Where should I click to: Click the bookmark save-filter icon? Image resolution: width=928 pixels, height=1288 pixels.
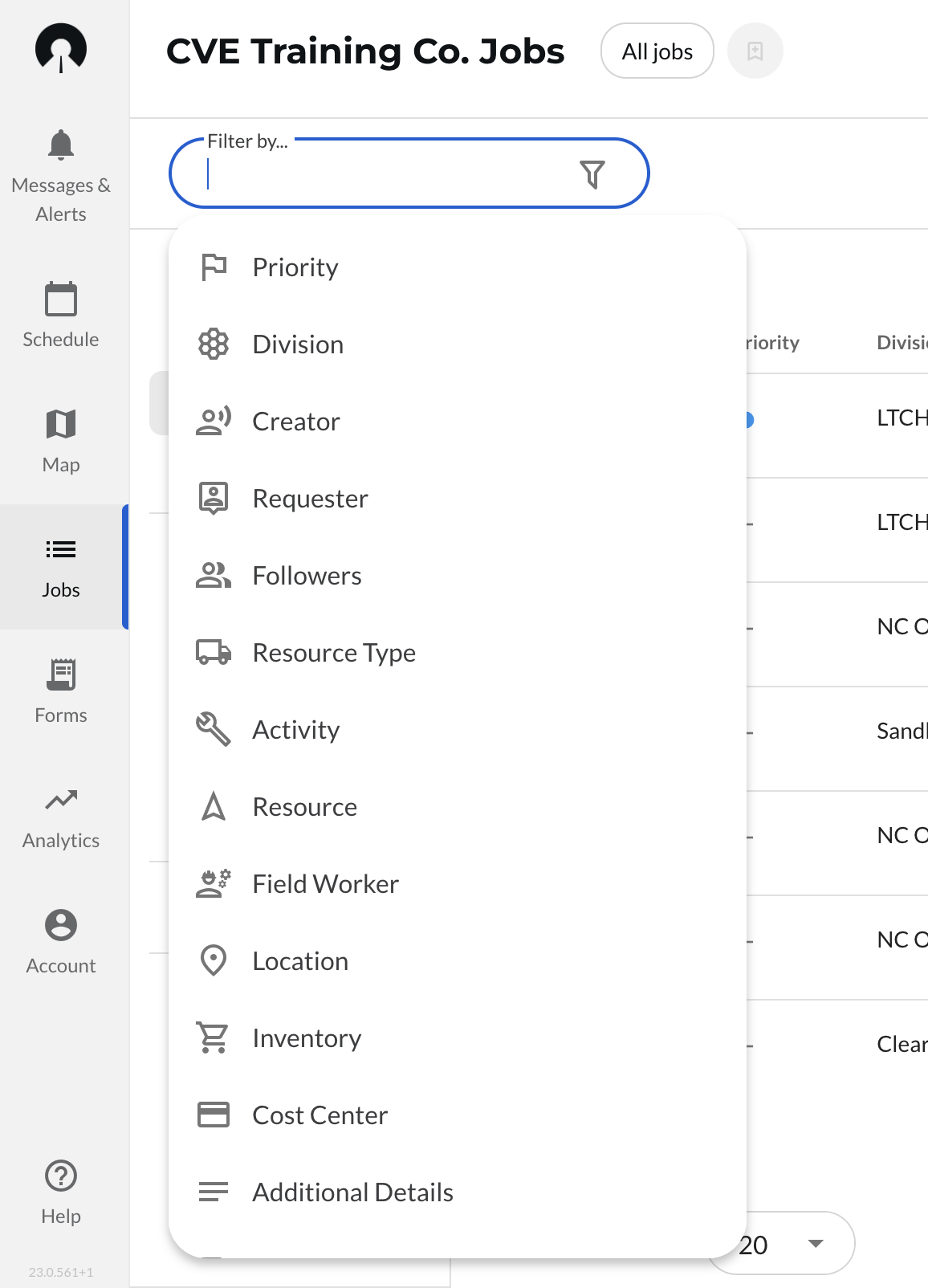click(x=755, y=51)
